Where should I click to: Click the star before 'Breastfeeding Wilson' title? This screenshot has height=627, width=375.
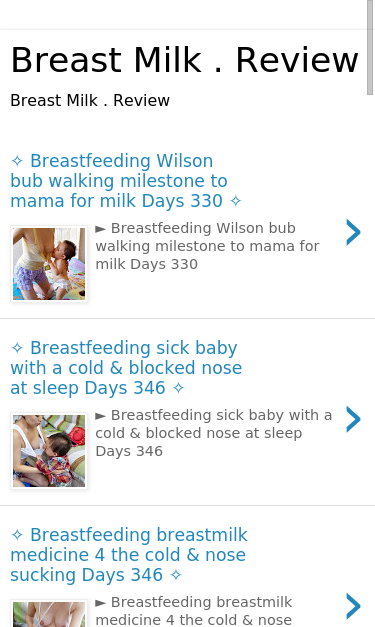[x=17, y=161]
